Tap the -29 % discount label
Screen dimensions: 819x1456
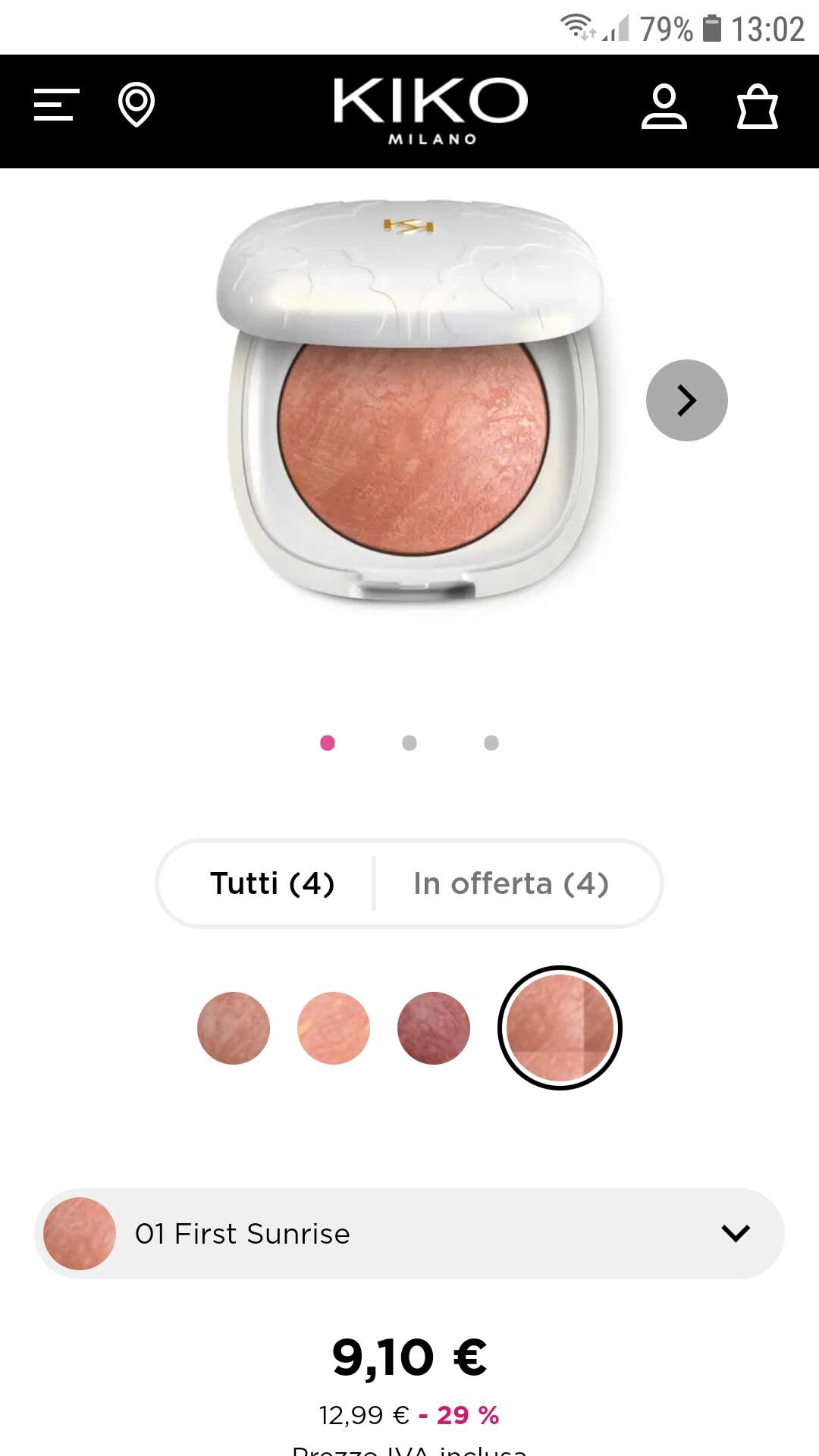coord(459,1415)
